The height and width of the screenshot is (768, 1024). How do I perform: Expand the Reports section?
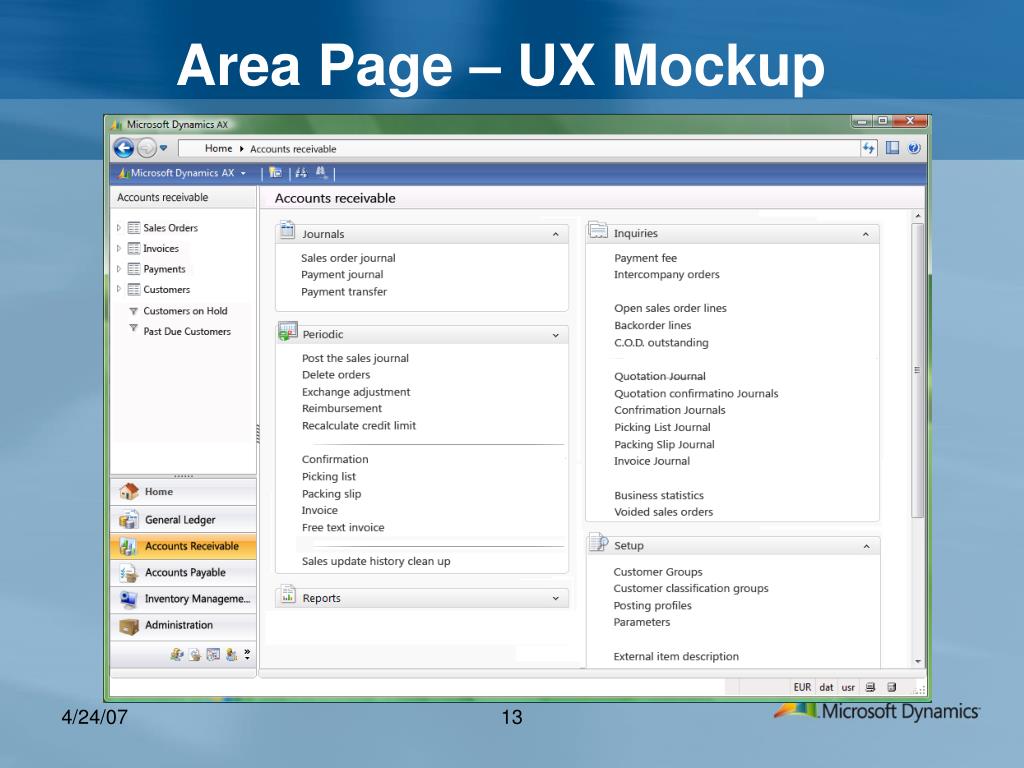coord(556,598)
